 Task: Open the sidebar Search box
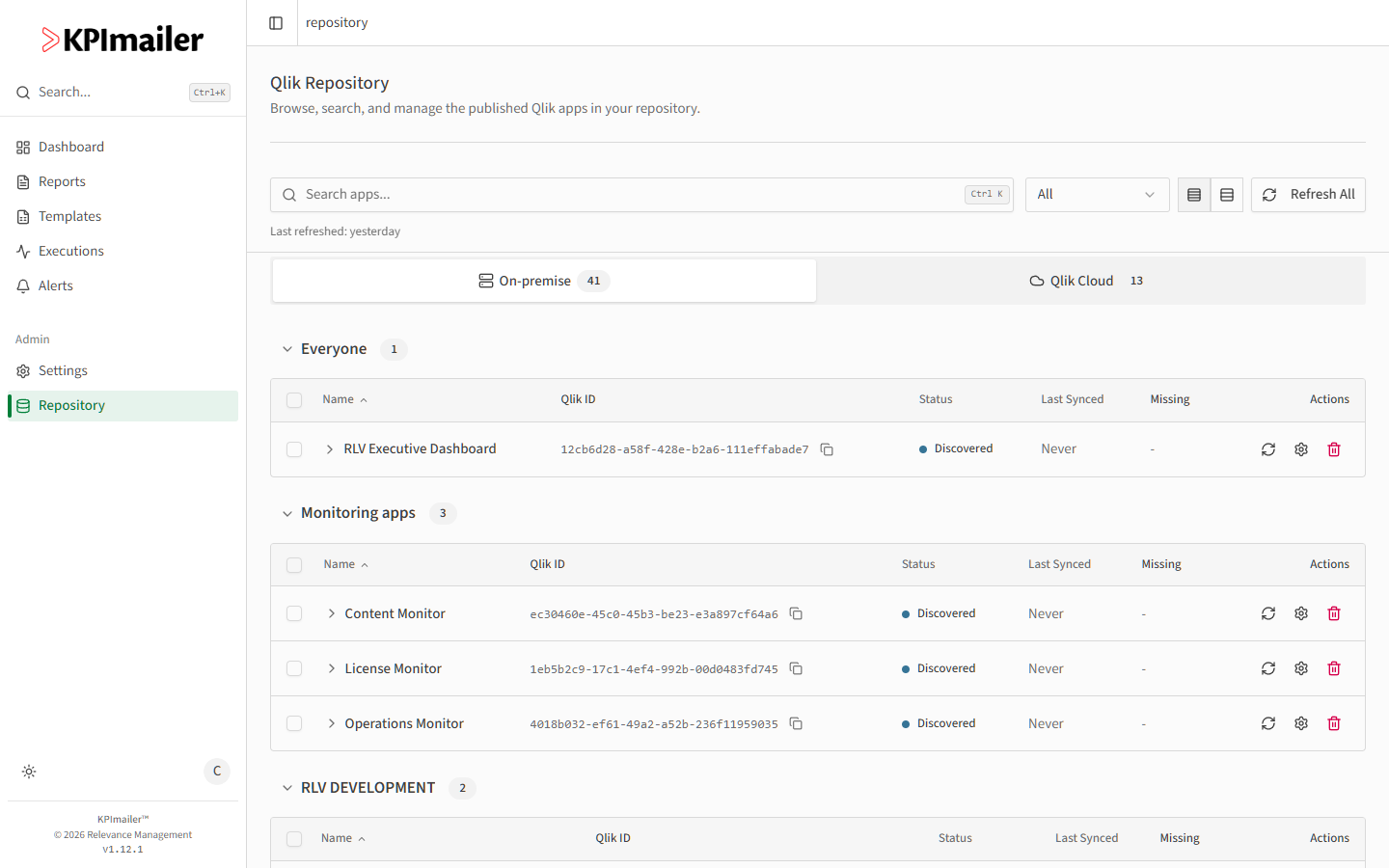(x=123, y=93)
